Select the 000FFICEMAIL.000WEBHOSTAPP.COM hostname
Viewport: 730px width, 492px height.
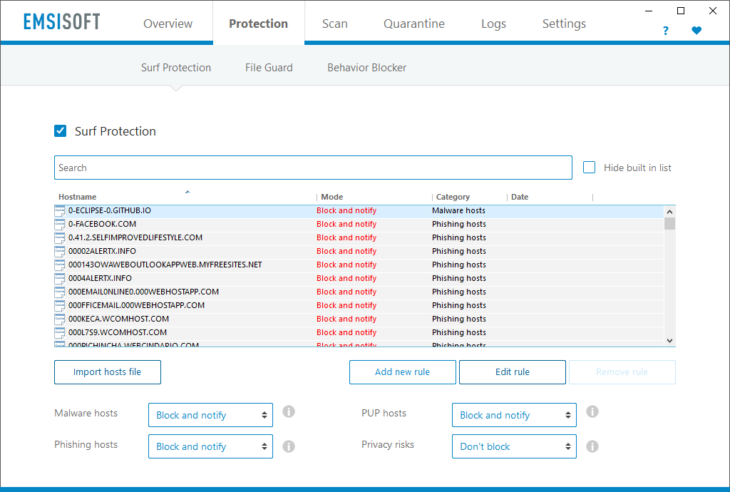[136, 305]
